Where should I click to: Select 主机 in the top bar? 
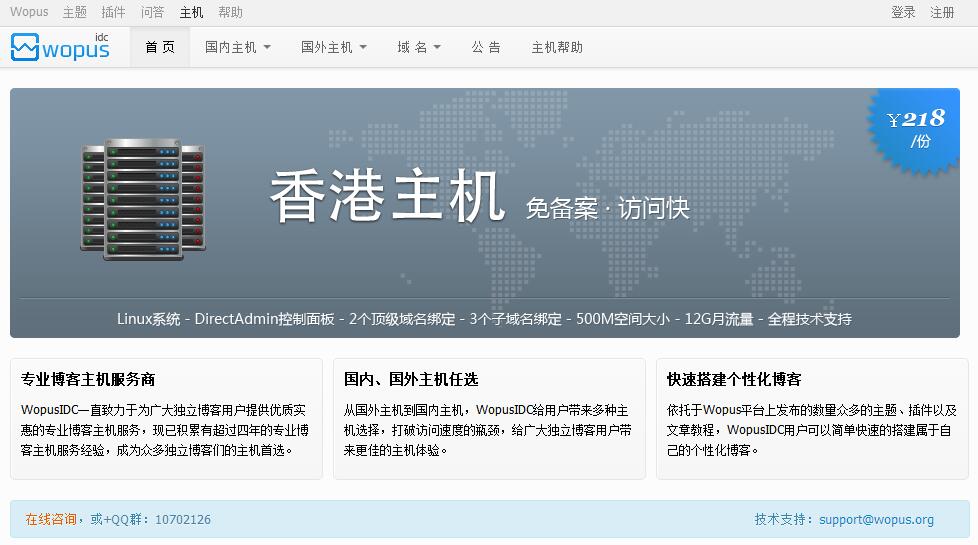pos(191,12)
